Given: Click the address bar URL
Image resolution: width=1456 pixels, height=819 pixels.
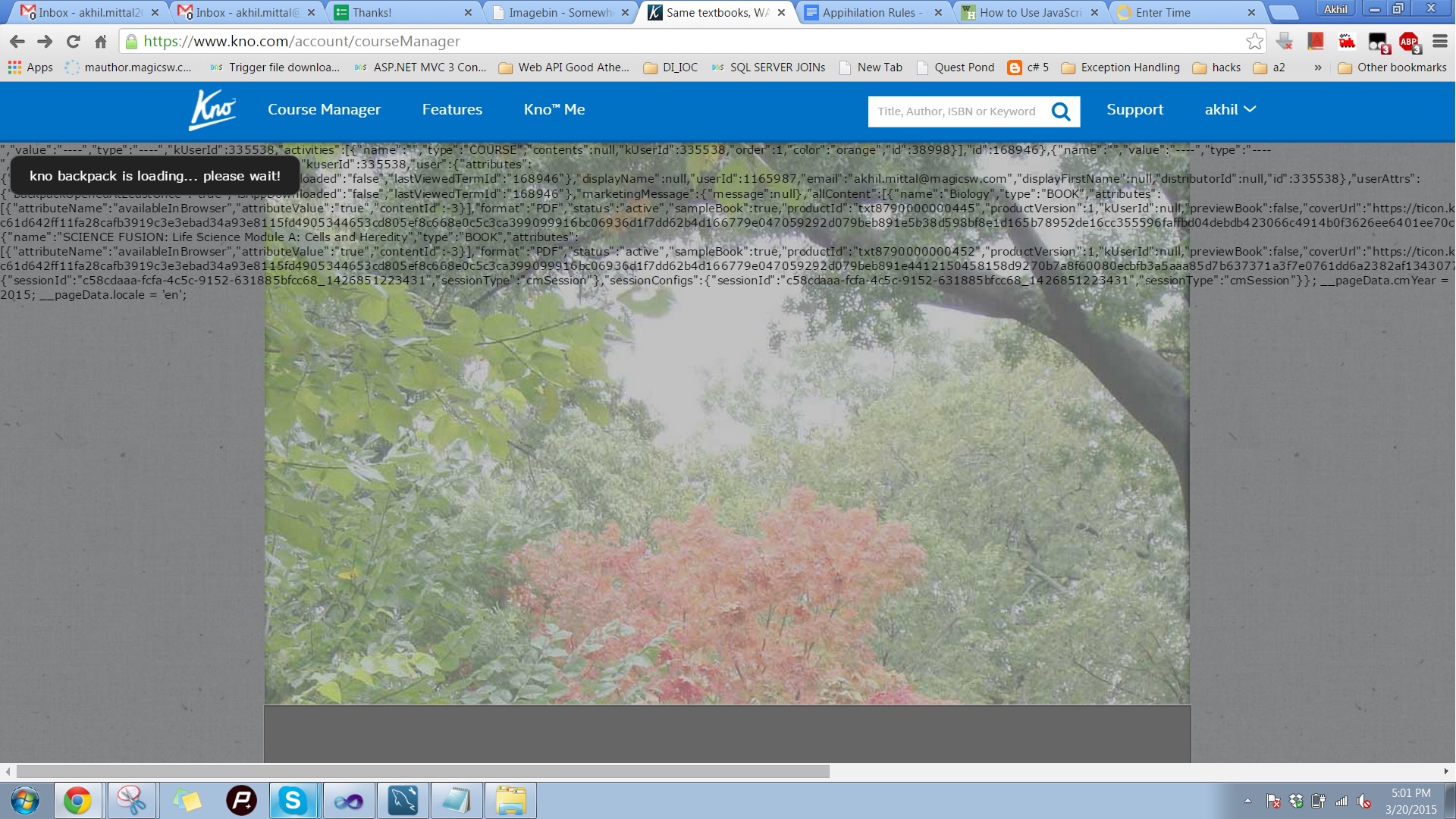Looking at the screenshot, I should pyautogui.click(x=302, y=42).
